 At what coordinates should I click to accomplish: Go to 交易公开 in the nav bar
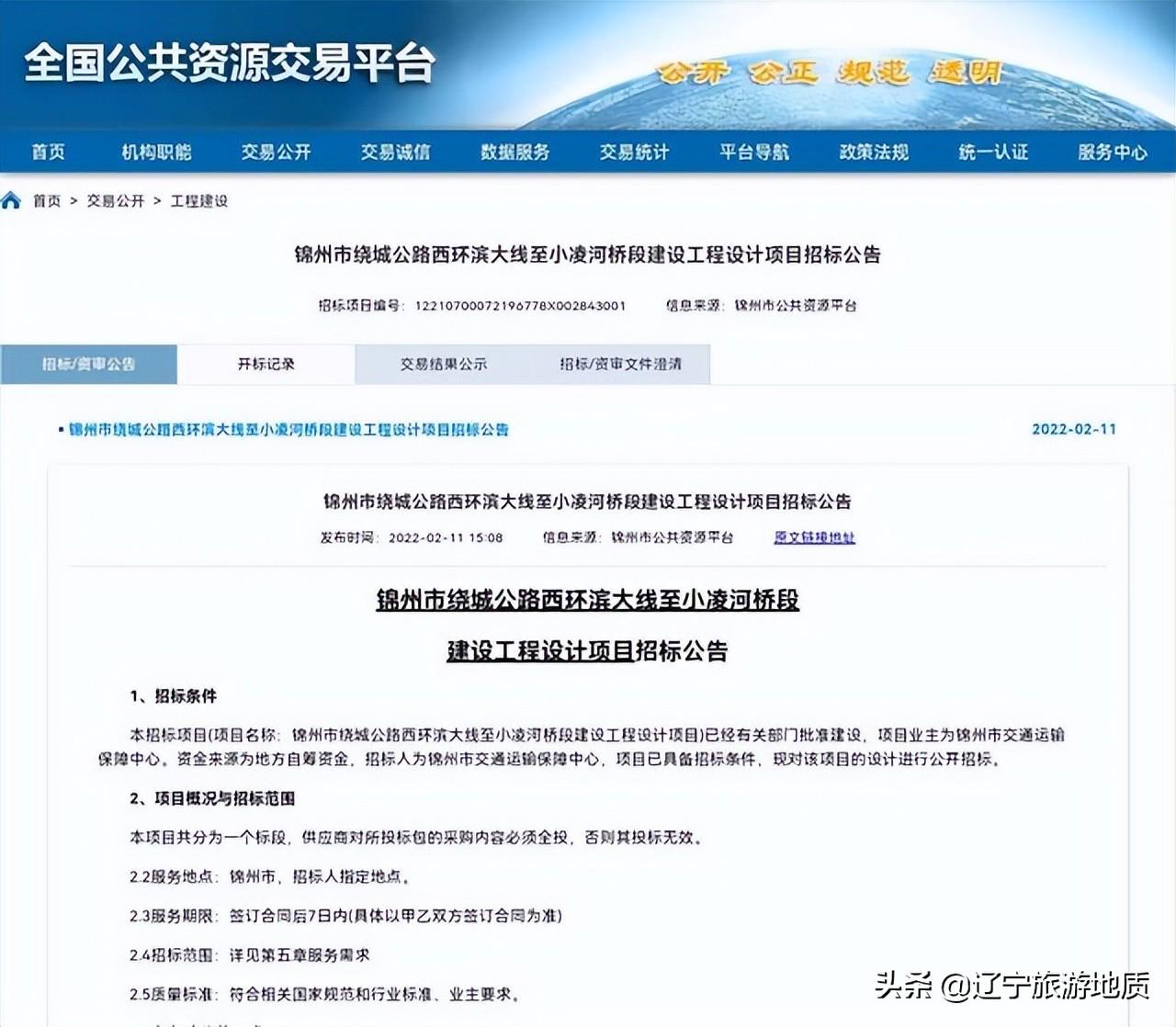pyautogui.click(x=277, y=152)
